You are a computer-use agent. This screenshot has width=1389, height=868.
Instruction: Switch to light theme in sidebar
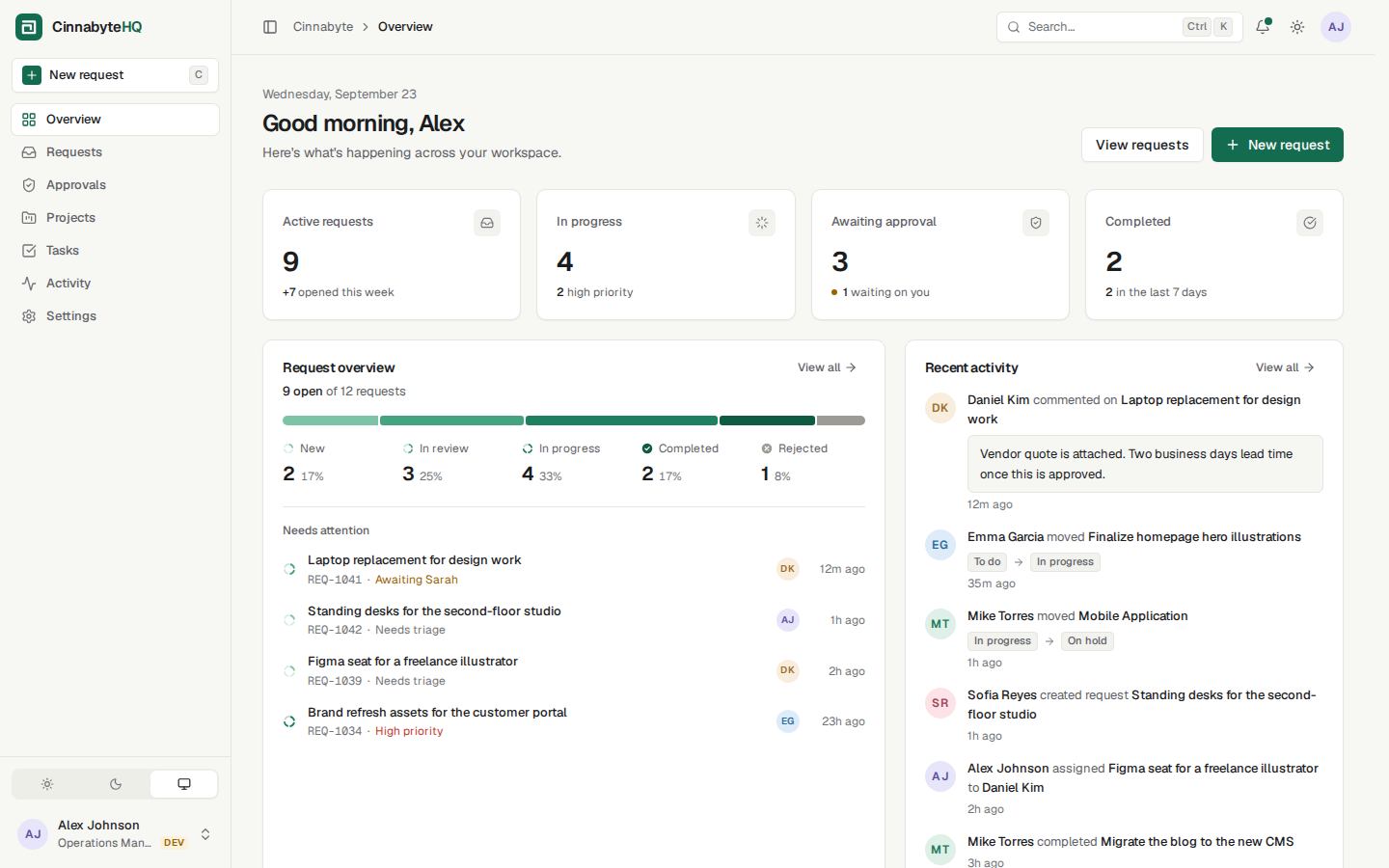click(47, 784)
